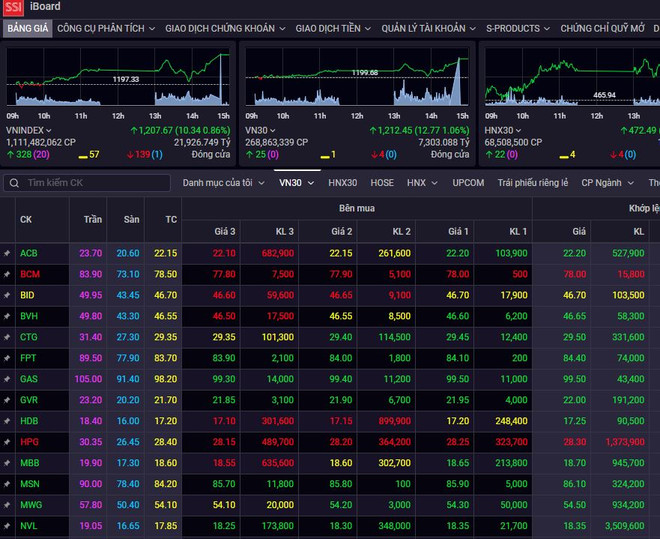
Task: Pin the CTG stock row
Action: click(x=7, y=337)
